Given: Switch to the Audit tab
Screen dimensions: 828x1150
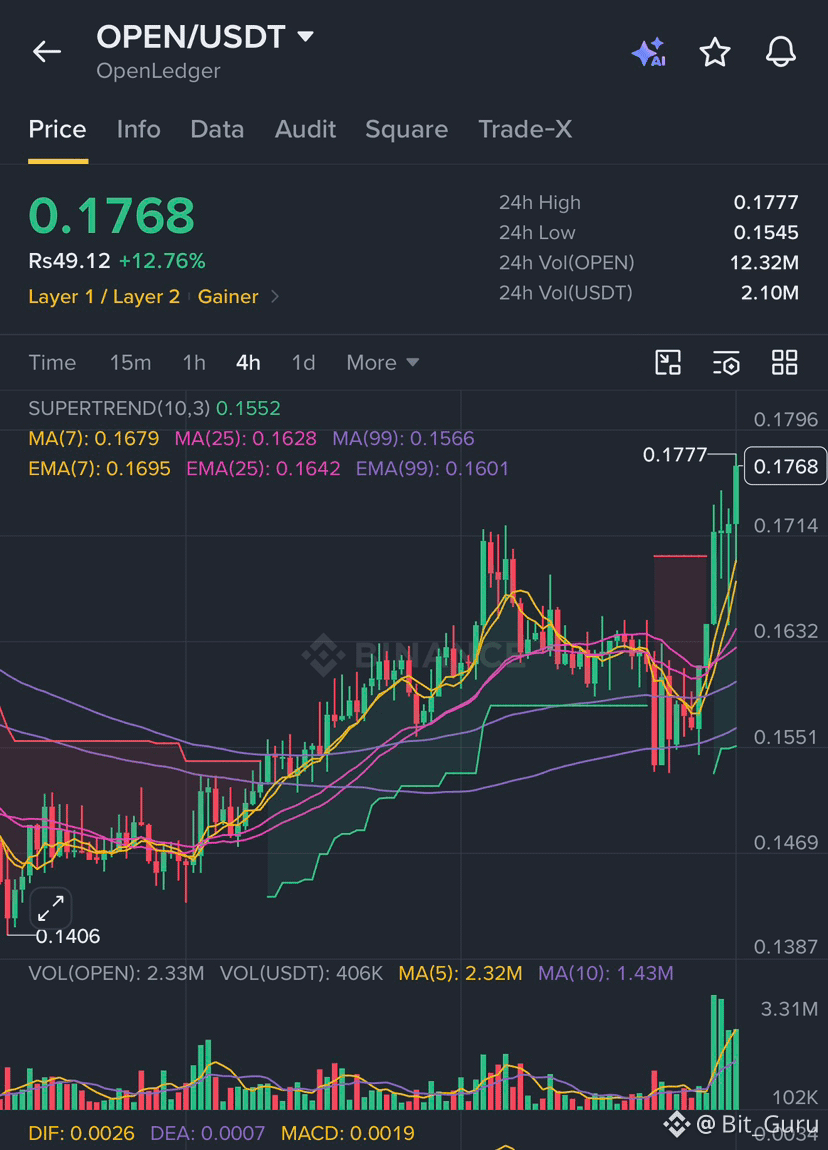Looking at the screenshot, I should coord(305,129).
